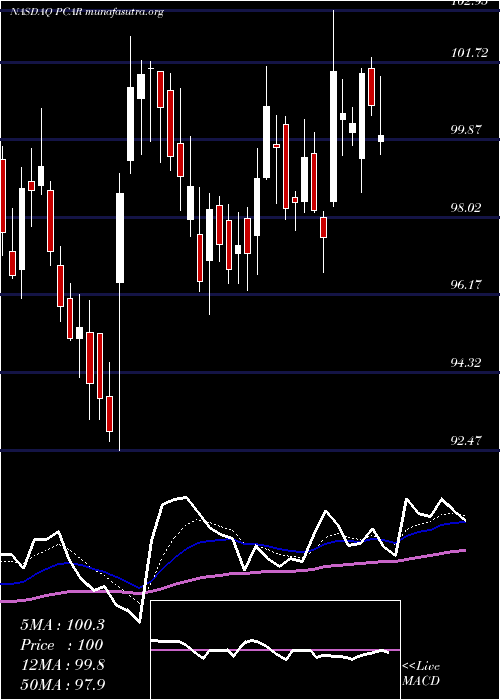Click the <<Live MACD label
Viewport: 500px width, 700px height.
pyautogui.click(x=421, y=674)
